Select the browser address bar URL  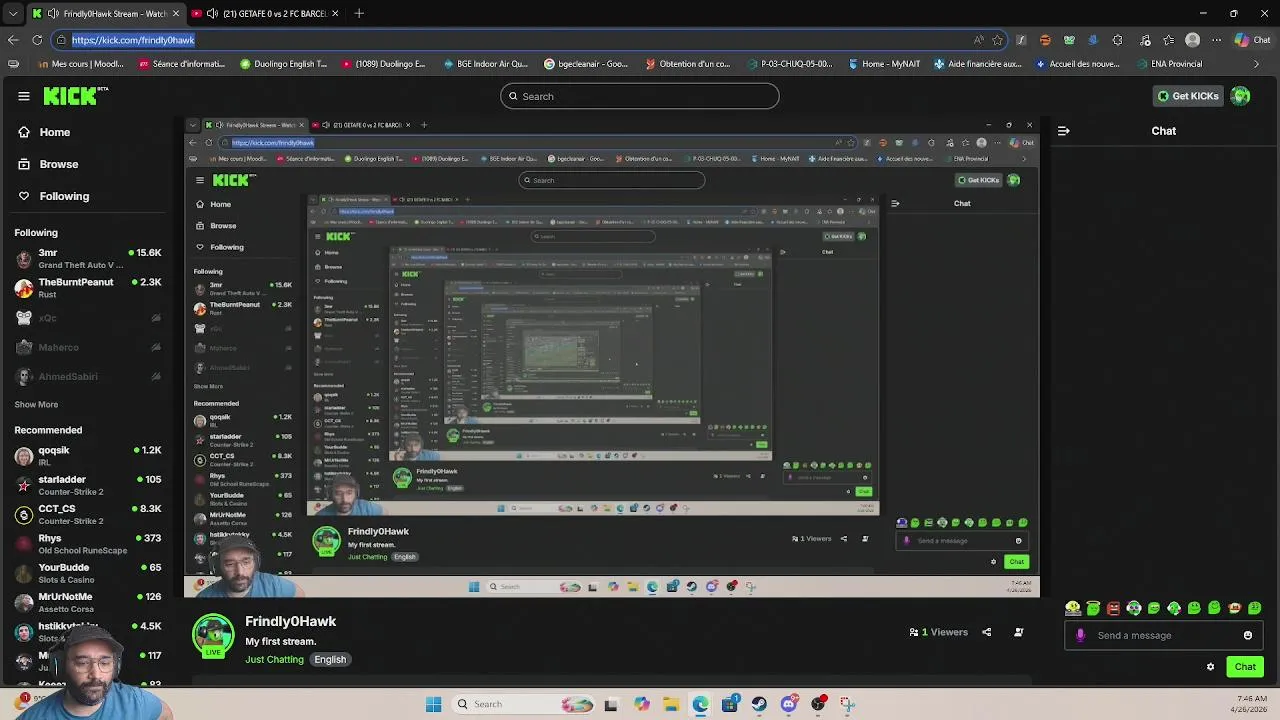click(x=133, y=40)
